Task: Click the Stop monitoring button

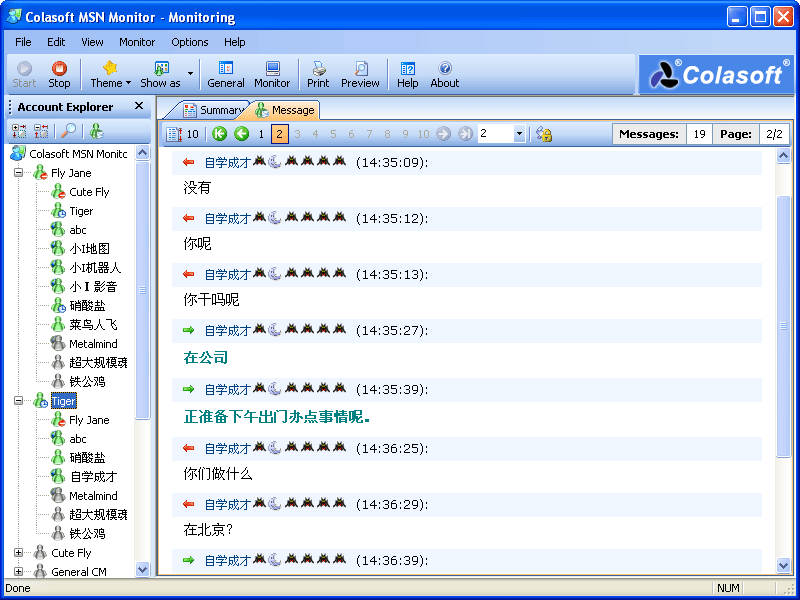Action: 59,75
